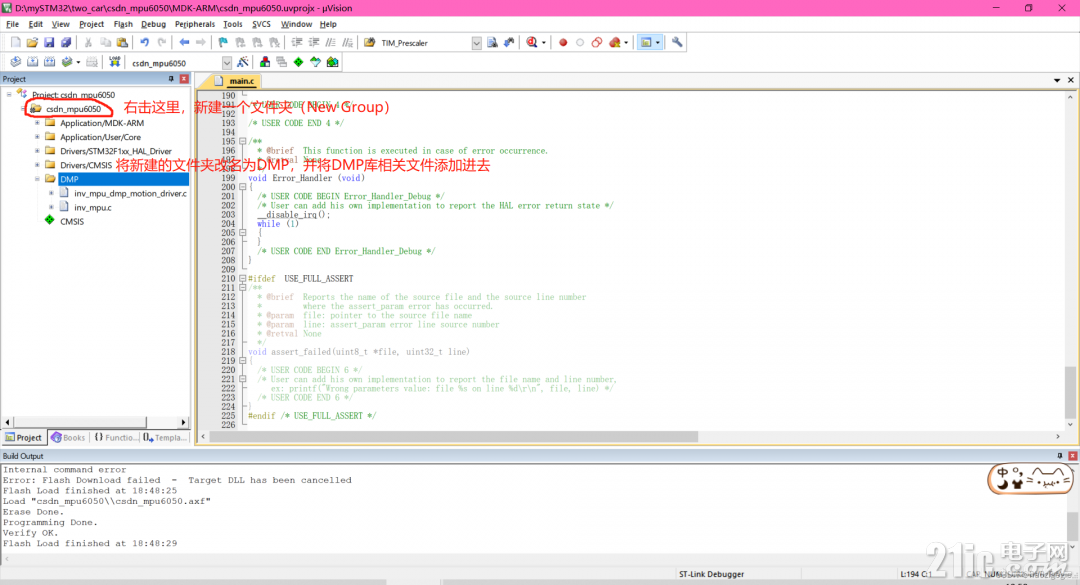Collapse the #ifdef fold at line 210

[242, 278]
